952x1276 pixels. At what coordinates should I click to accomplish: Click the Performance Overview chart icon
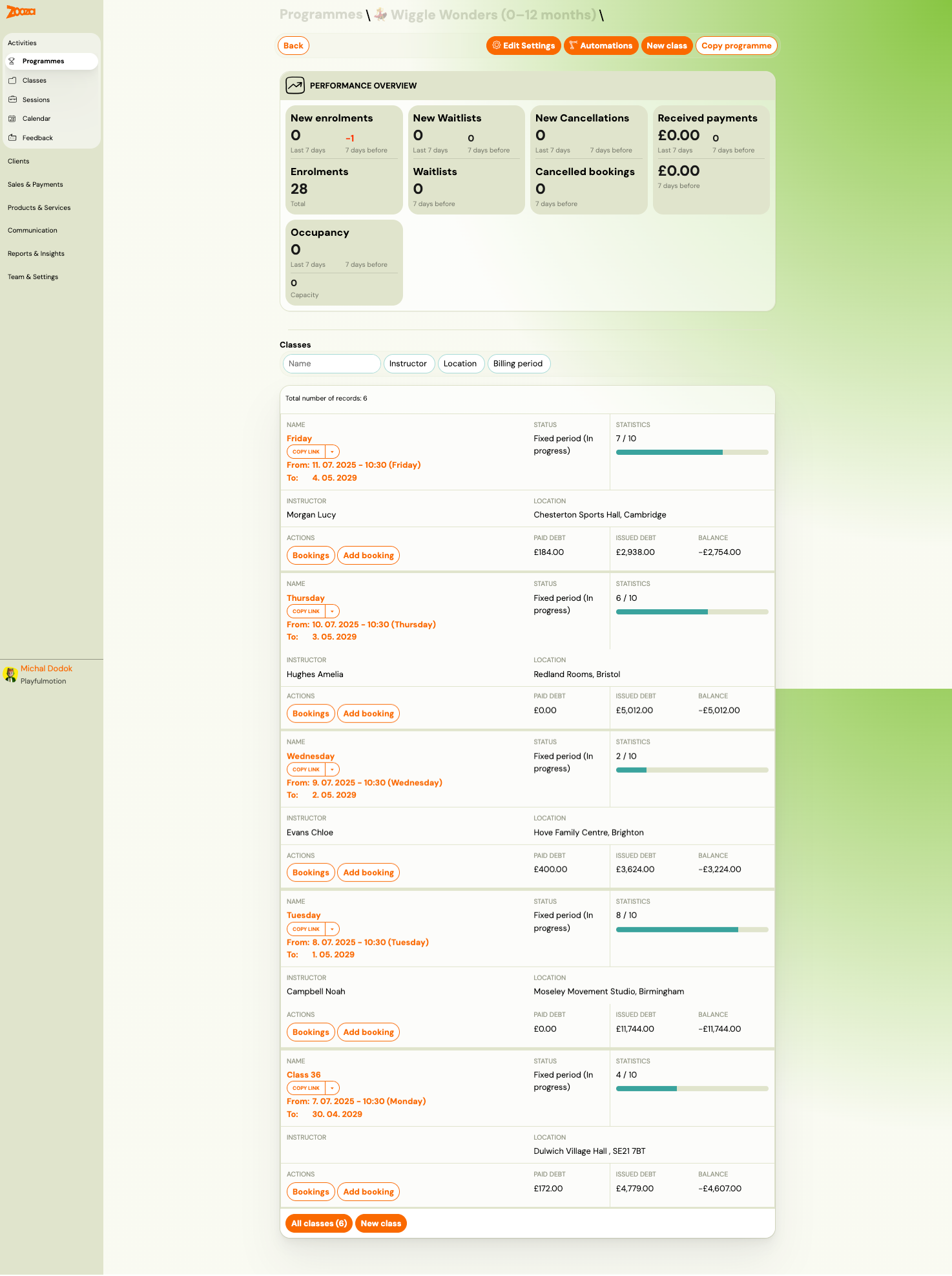295,85
